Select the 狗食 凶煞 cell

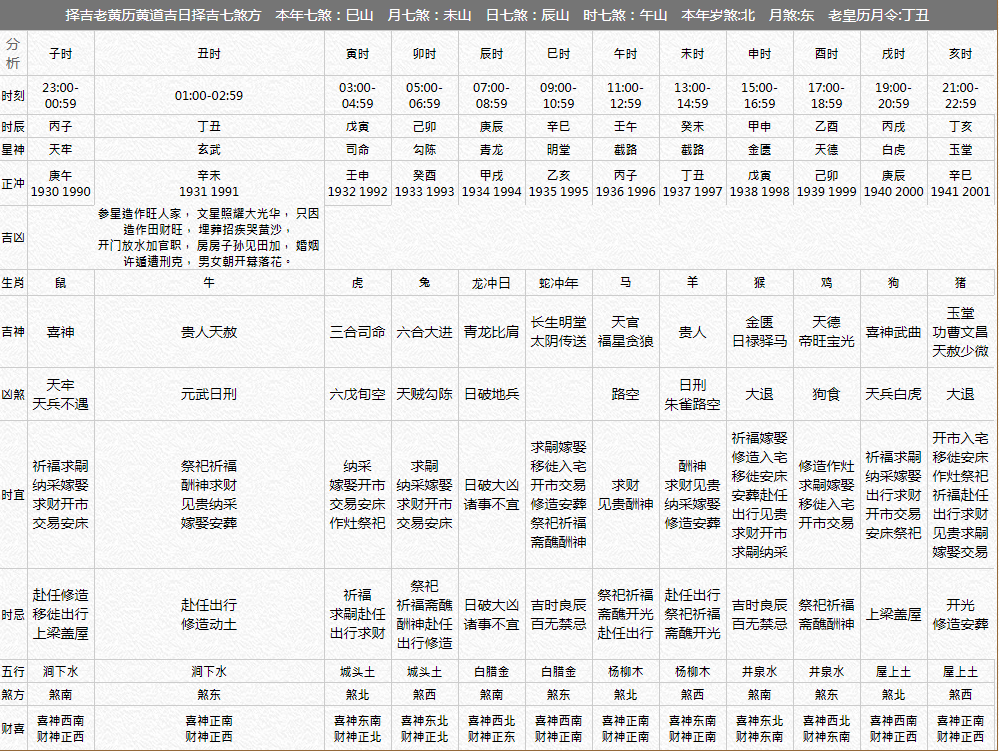click(x=826, y=394)
